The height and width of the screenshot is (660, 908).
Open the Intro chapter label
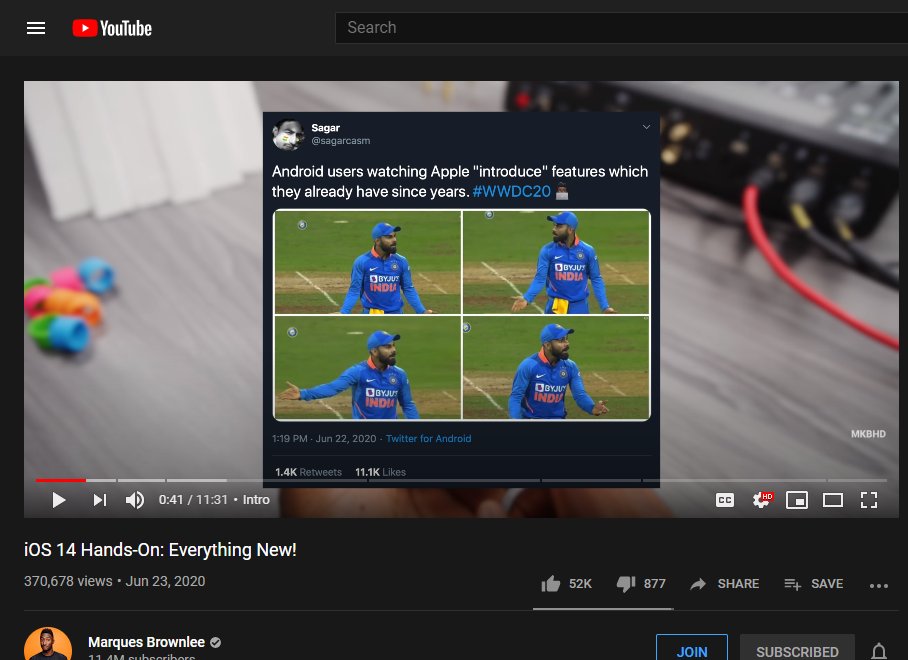tap(256, 500)
